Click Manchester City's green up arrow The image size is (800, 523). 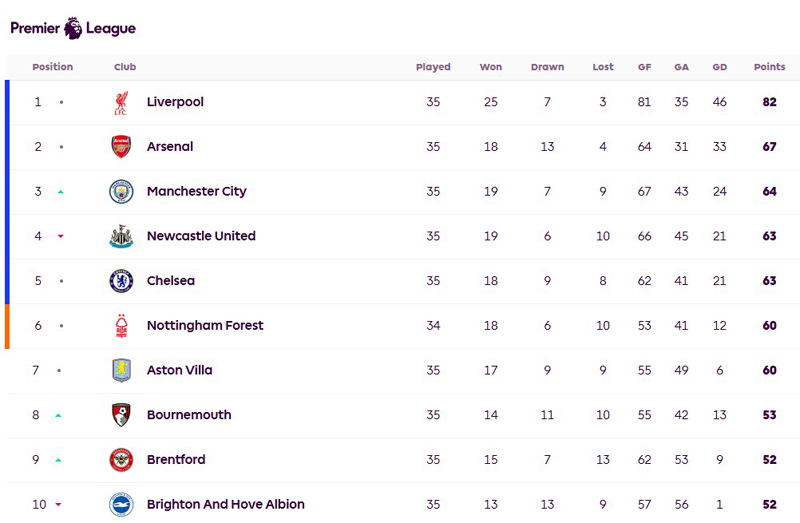(61, 192)
